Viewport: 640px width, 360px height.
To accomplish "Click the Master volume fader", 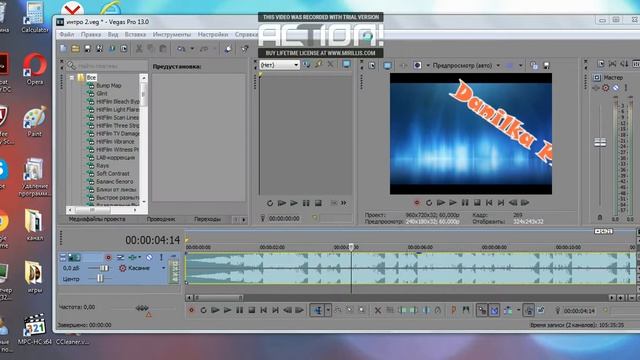I will [600, 142].
